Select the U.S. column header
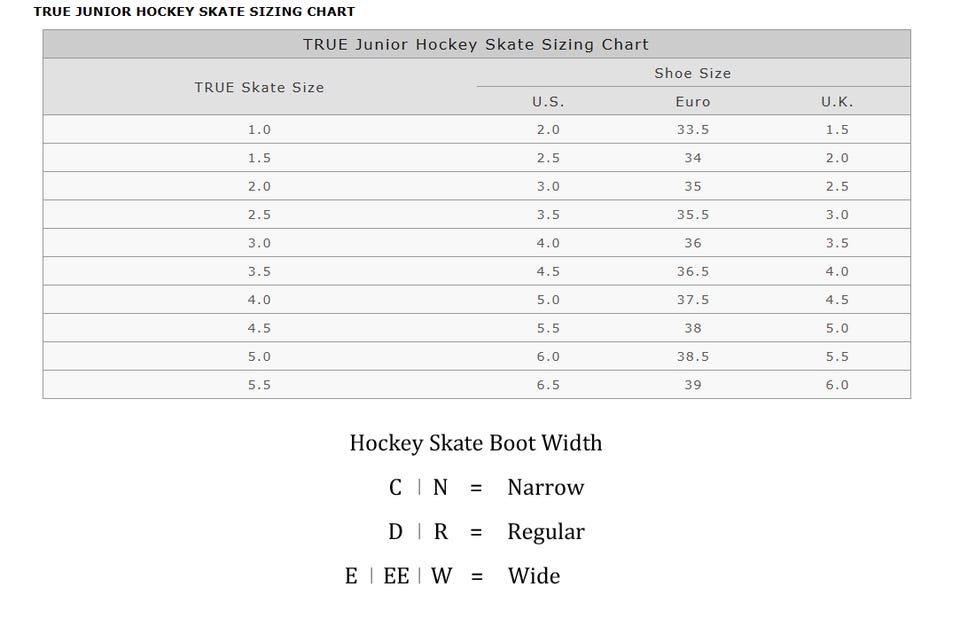Image resolution: width=960 pixels, height=618 pixels. pos(548,102)
